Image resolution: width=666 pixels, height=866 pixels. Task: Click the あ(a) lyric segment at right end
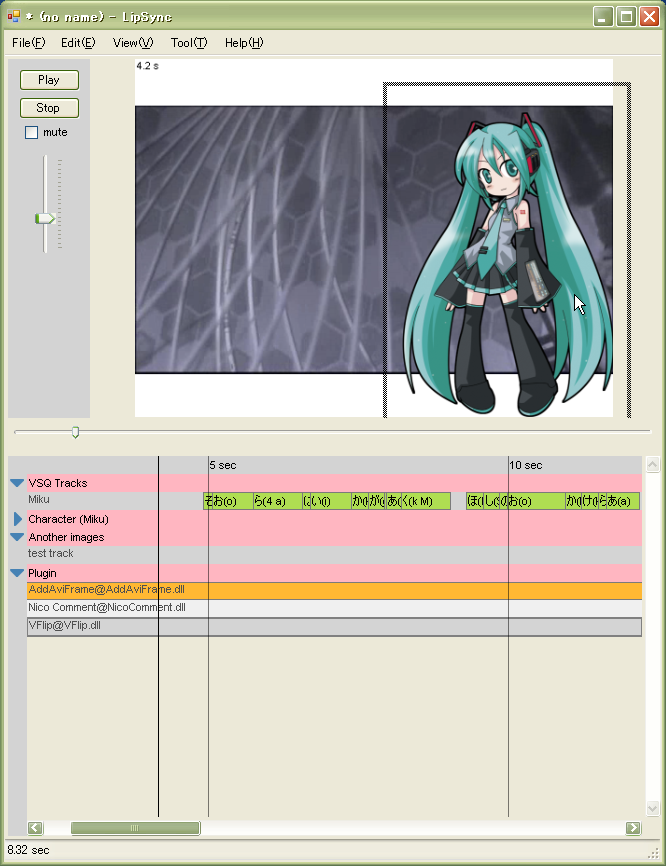(622, 501)
